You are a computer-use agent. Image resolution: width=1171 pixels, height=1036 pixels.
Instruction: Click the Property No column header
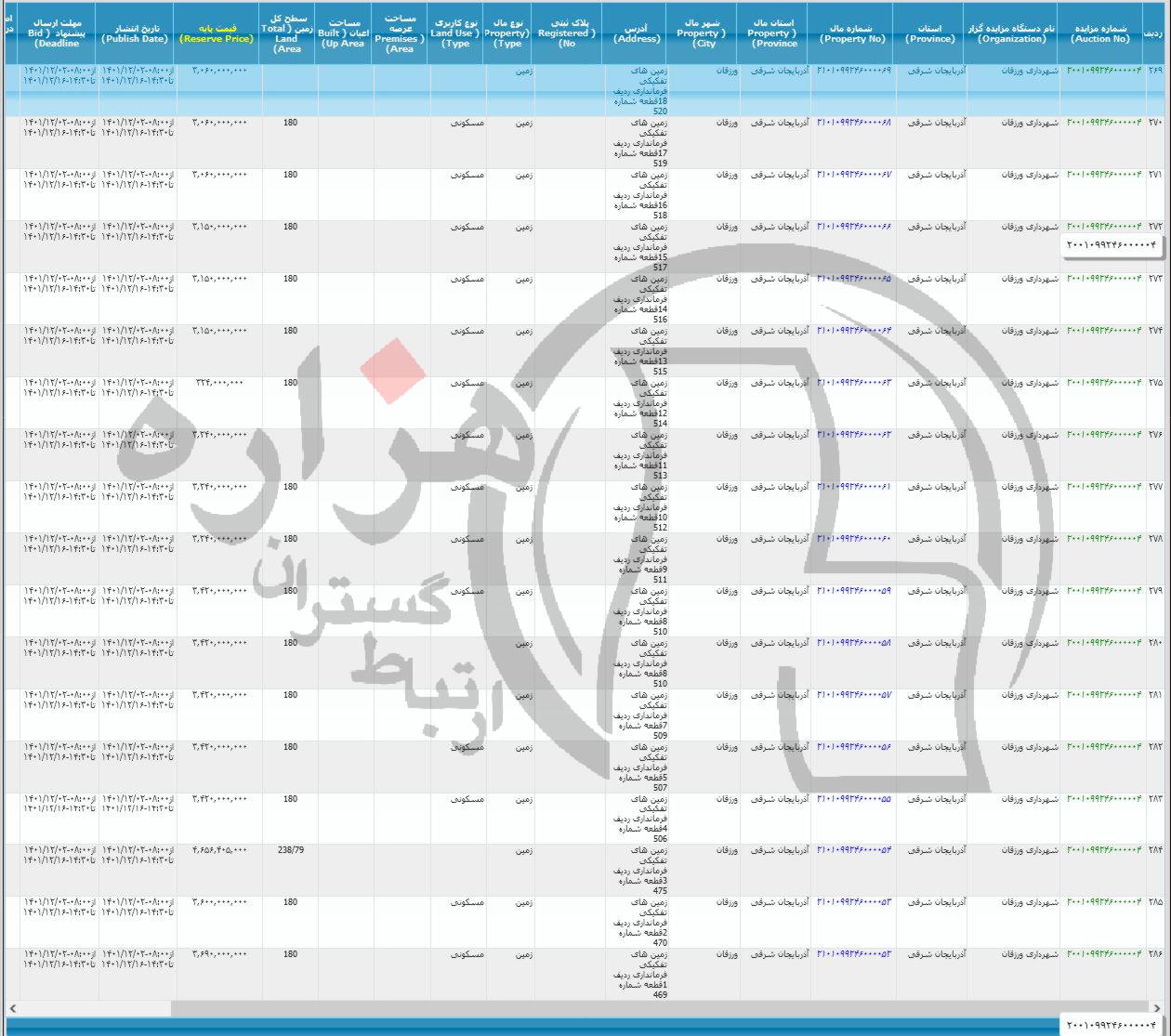[852, 33]
